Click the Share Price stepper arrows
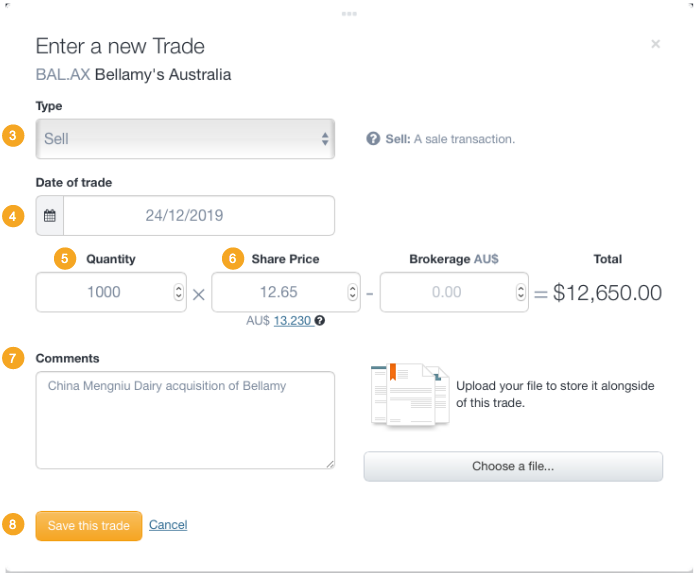Viewport: 697px width, 573px height. coord(352,292)
